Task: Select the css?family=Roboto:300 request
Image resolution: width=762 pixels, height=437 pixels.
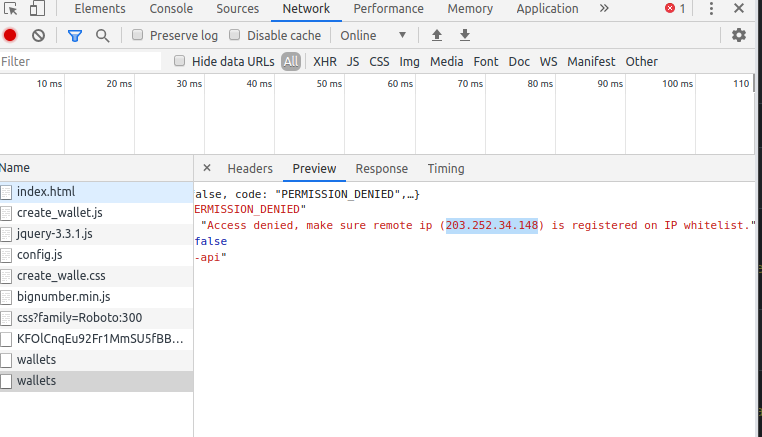Action: (96, 318)
